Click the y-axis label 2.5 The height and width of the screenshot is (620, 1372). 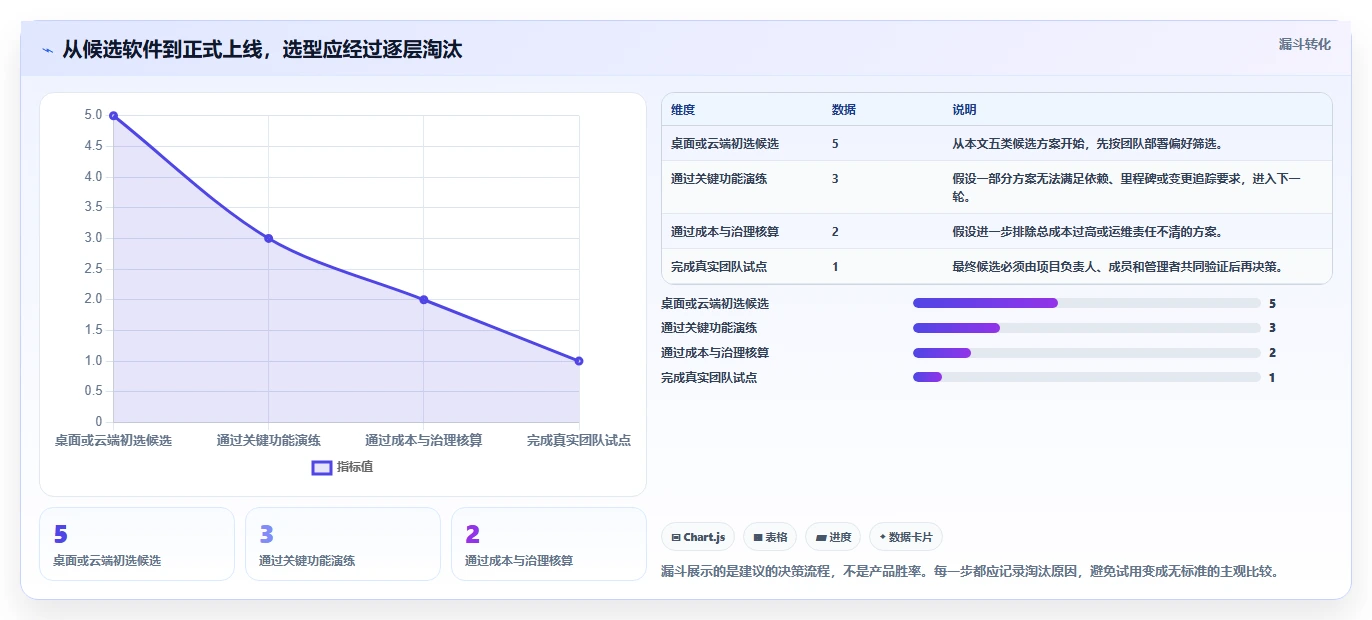pyautogui.click(x=92, y=269)
